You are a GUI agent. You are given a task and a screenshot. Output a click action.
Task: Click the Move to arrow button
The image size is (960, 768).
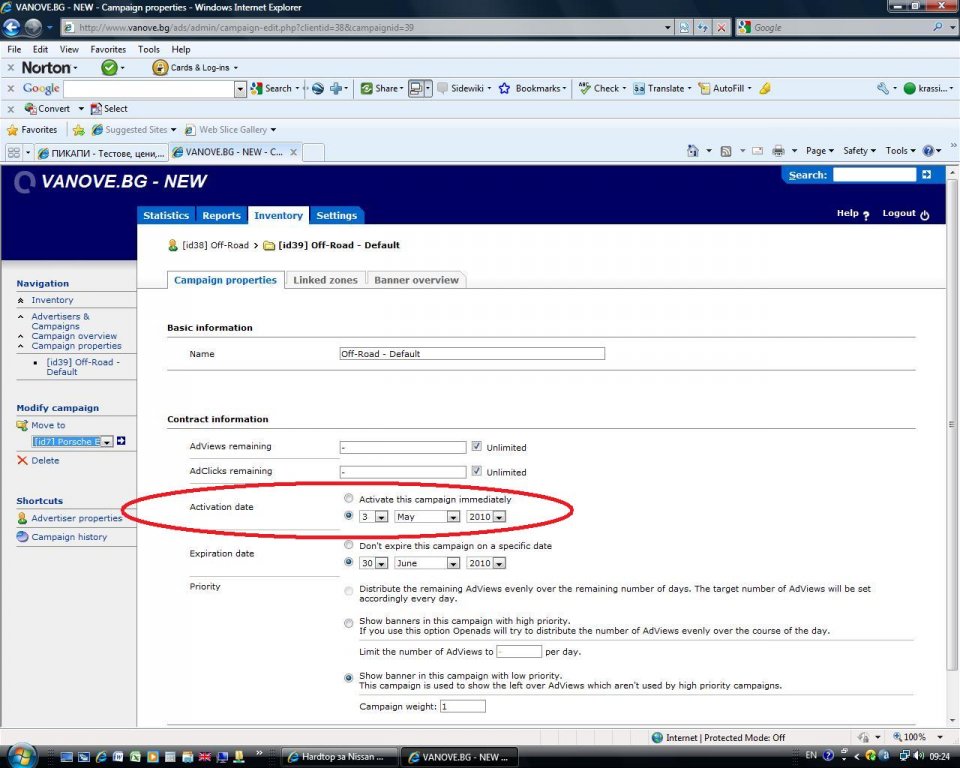121,441
